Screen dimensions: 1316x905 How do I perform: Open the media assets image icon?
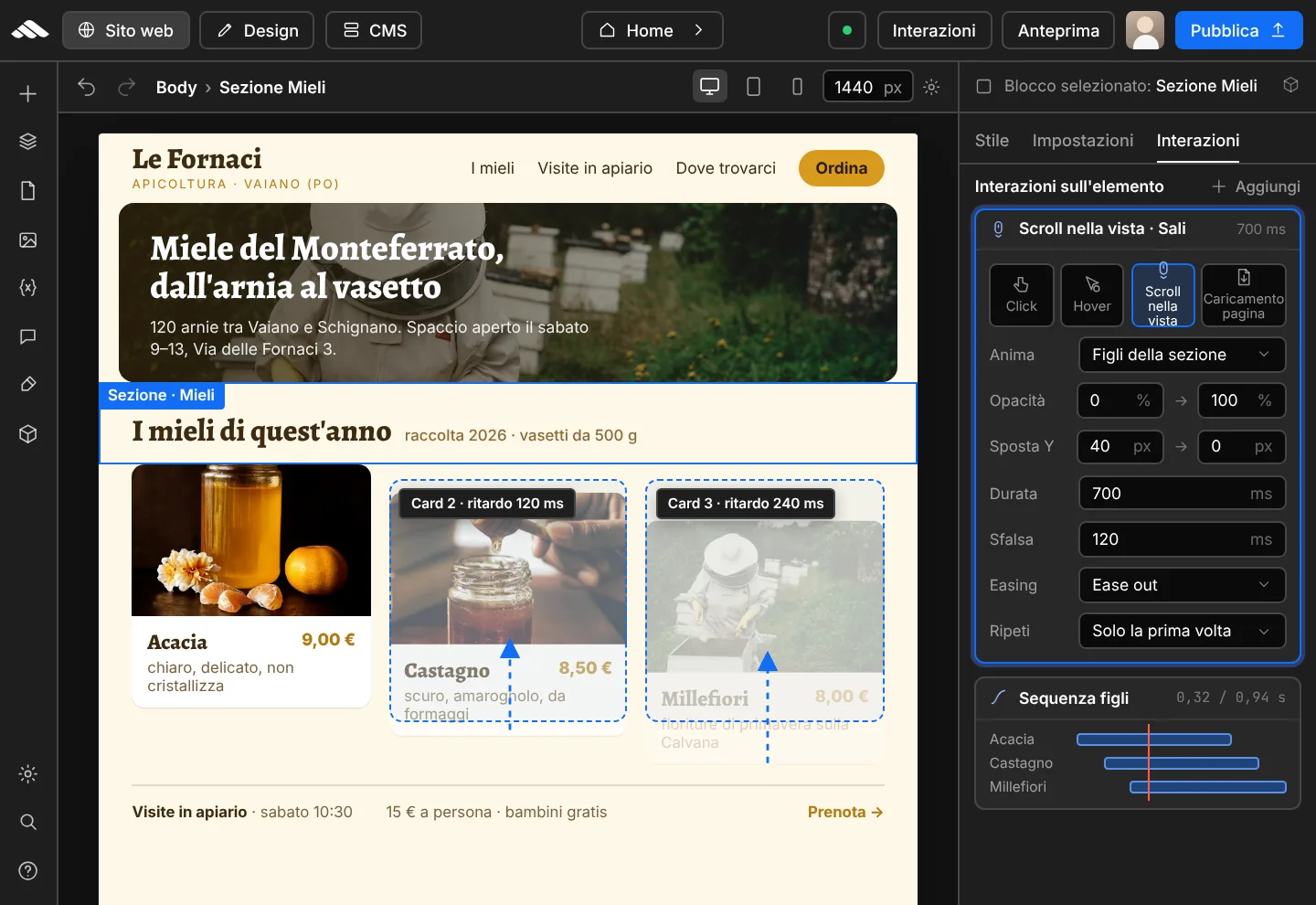28,240
